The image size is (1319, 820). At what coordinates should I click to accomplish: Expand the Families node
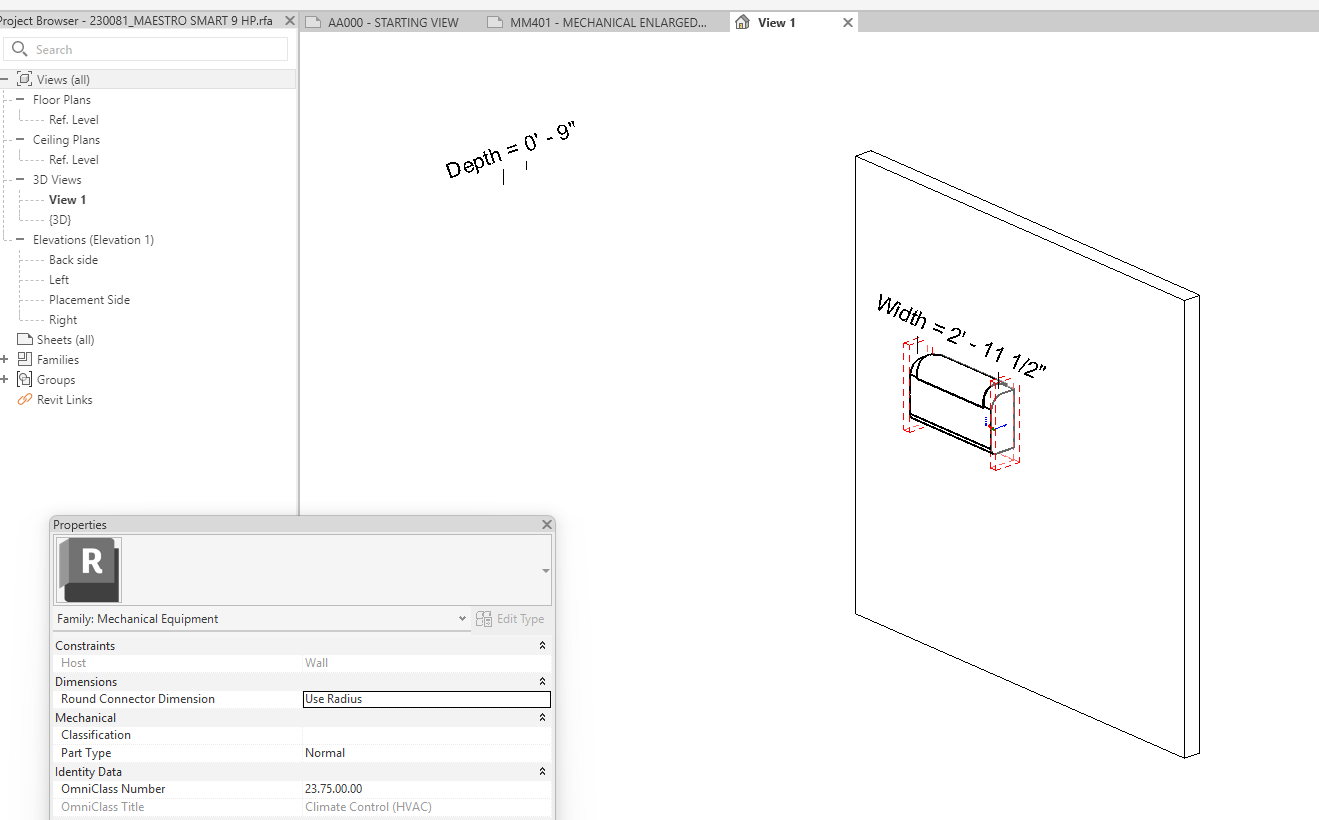tap(5, 359)
